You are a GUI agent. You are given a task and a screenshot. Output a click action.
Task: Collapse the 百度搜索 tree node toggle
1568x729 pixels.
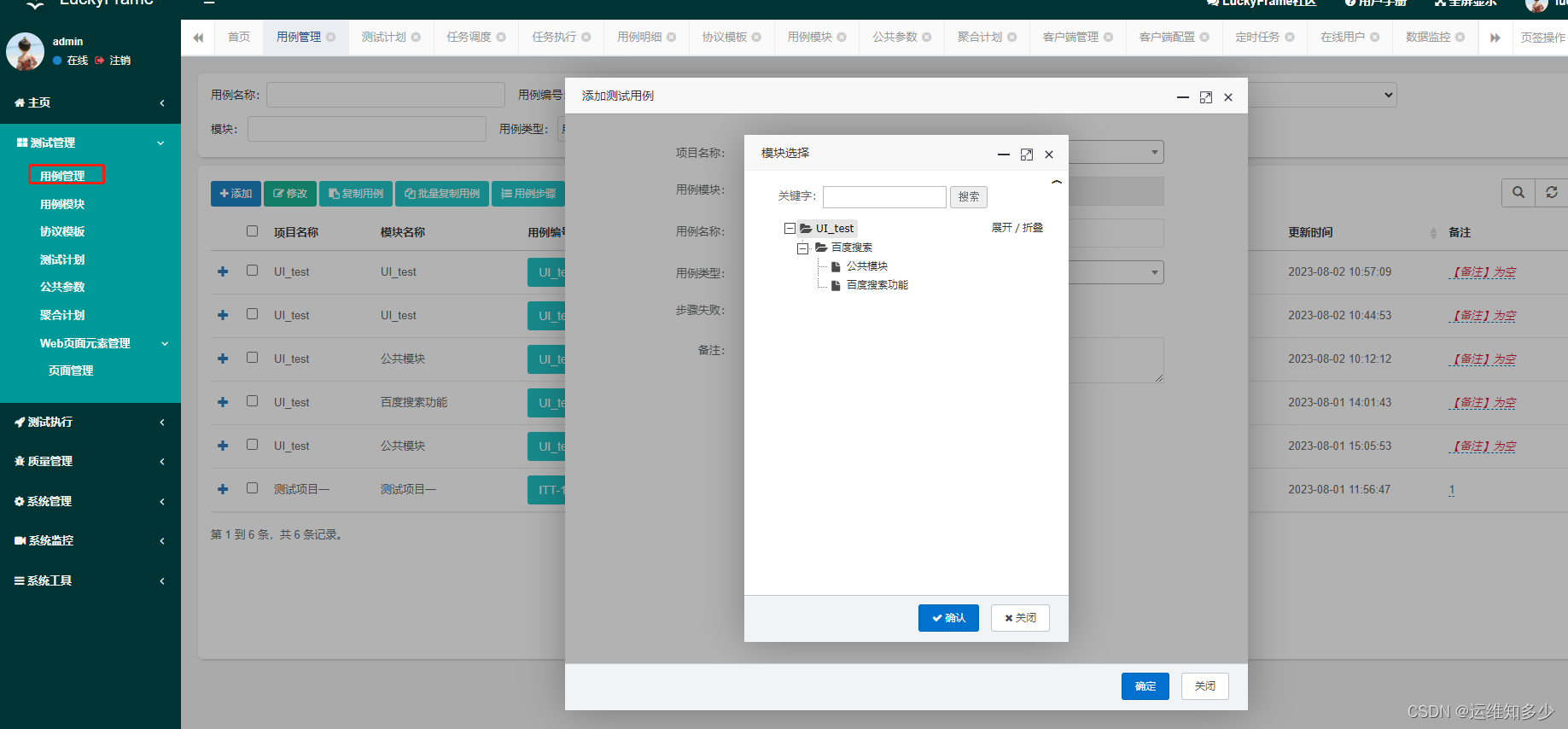coord(802,248)
